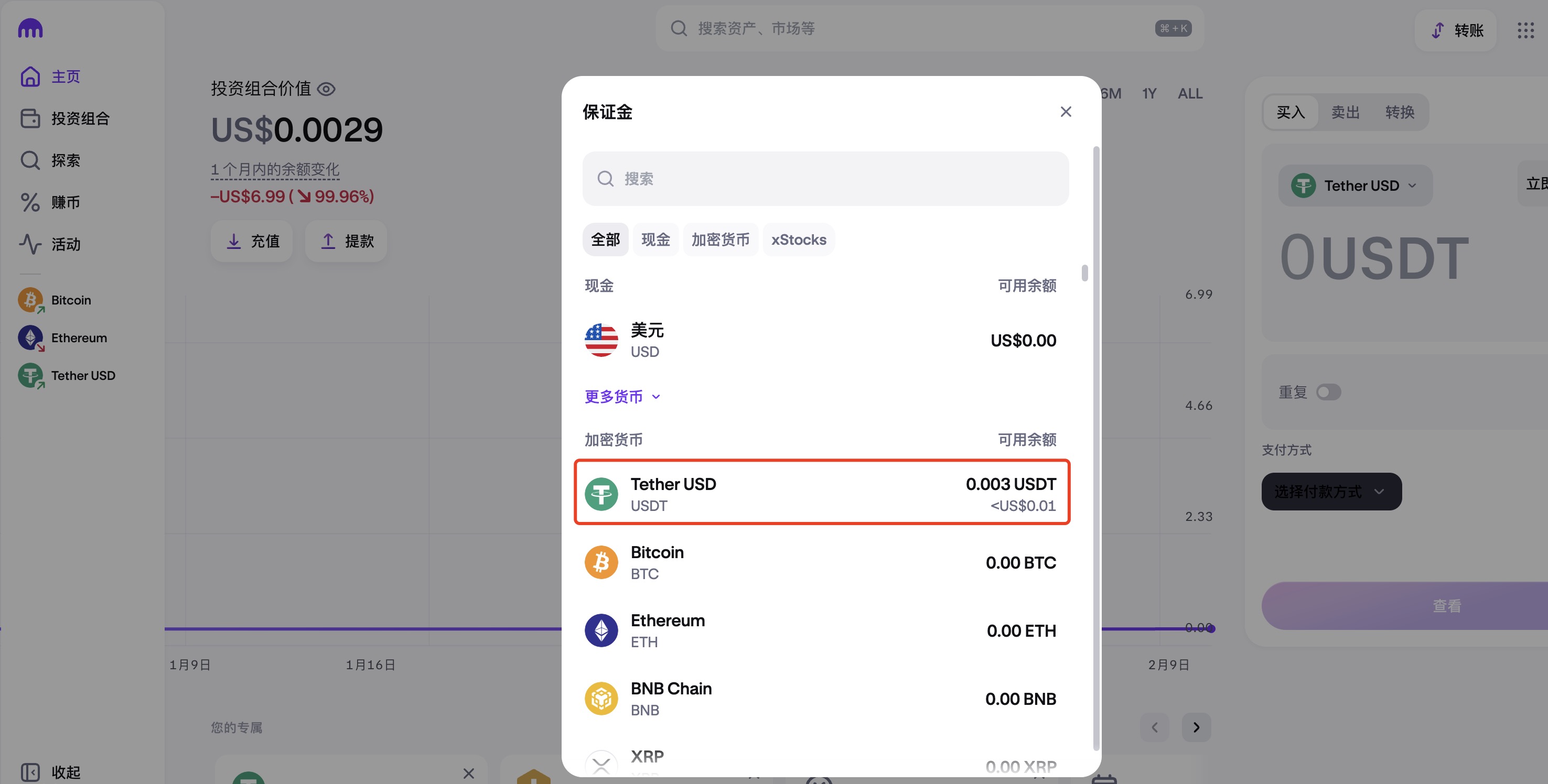The image size is (1548, 784).
Task: Expand 更多货币 currency list
Action: [622, 397]
